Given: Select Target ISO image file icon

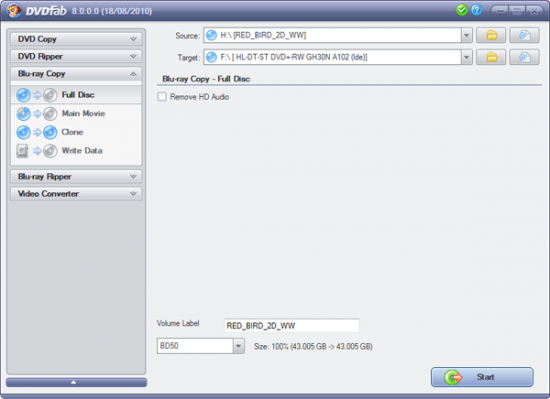Looking at the screenshot, I should pos(524,57).
